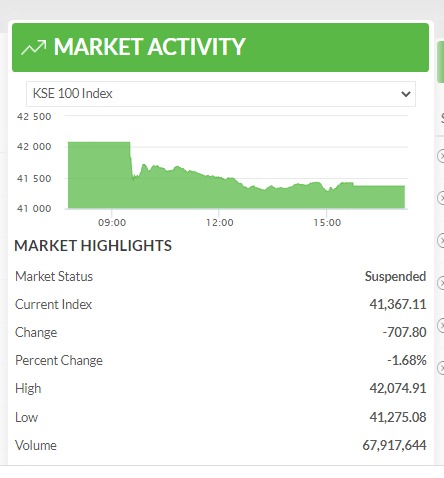The image size is (444, 478).
Task: Click the 42 500 axis label
Action: tap(34, 117)
